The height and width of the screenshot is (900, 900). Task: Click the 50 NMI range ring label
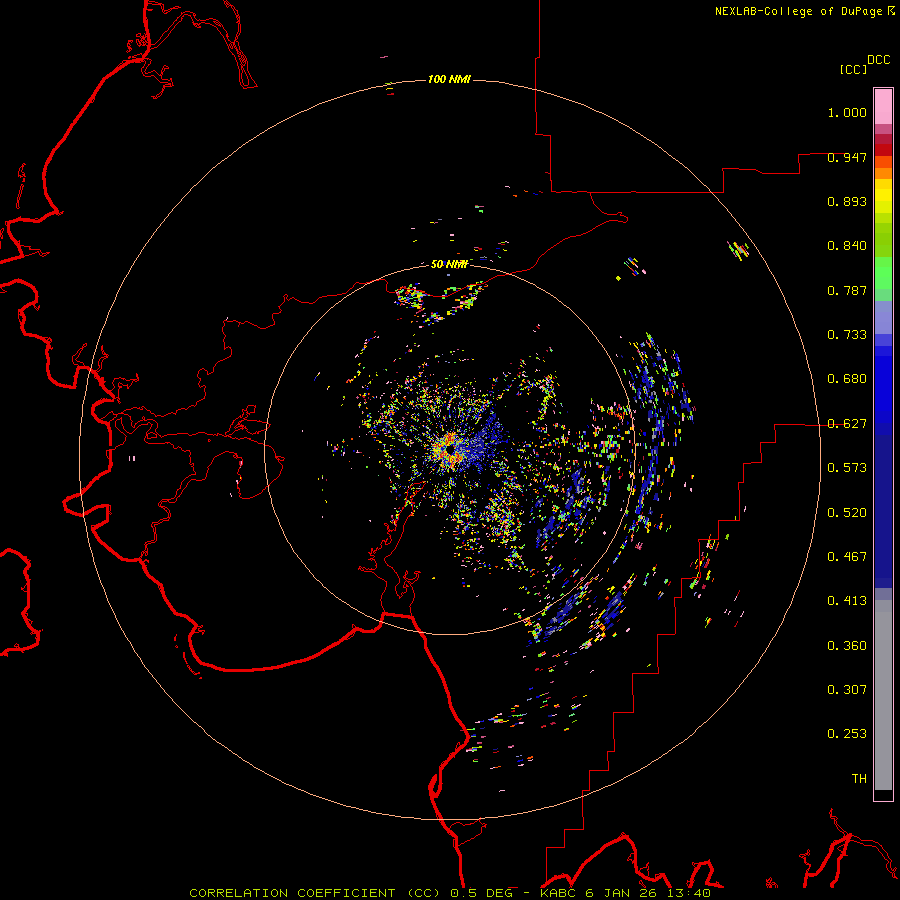click(449, 264)
